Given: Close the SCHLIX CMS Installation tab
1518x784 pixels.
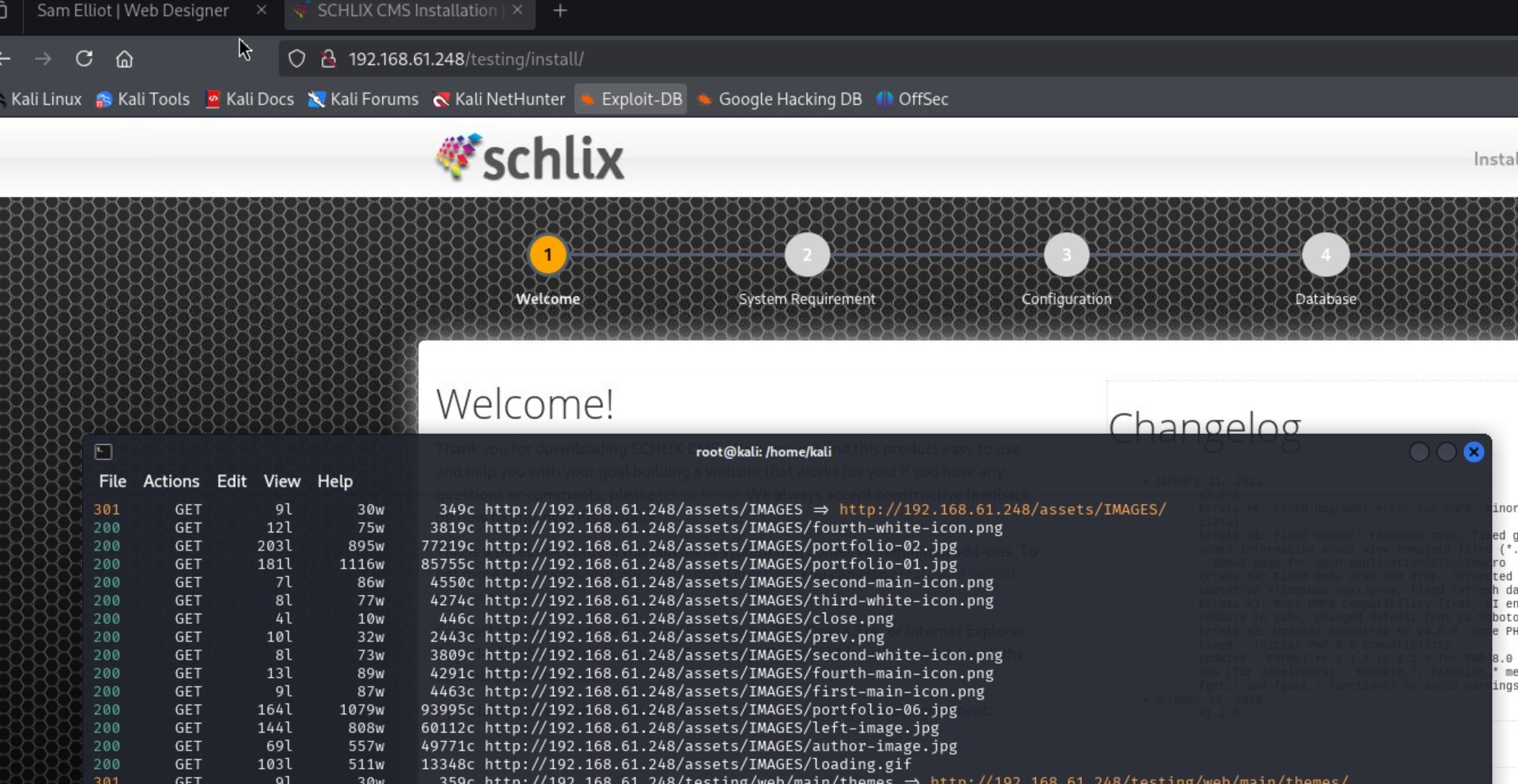Looking at the screenshot, I should 517,11.
